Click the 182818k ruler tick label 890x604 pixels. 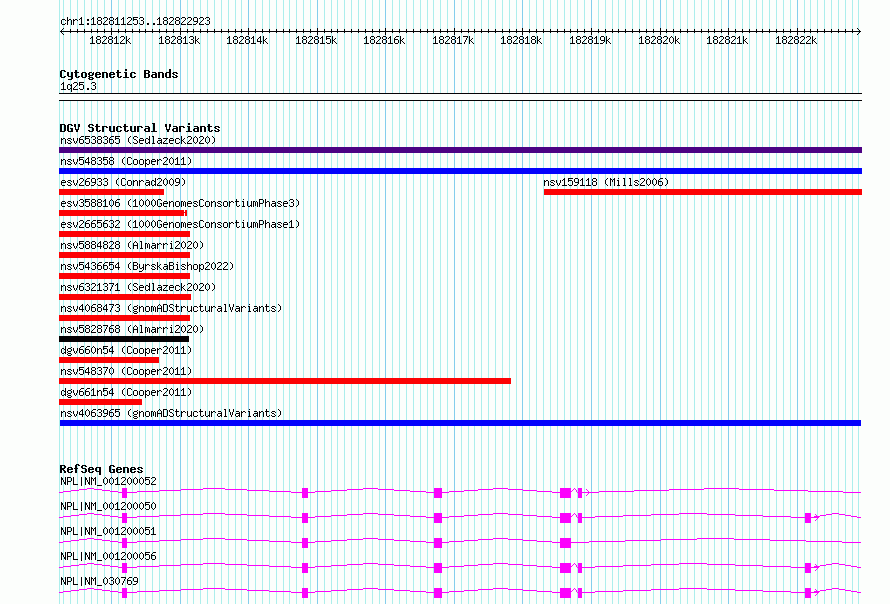pyautogui.click(x=521, y=40)
